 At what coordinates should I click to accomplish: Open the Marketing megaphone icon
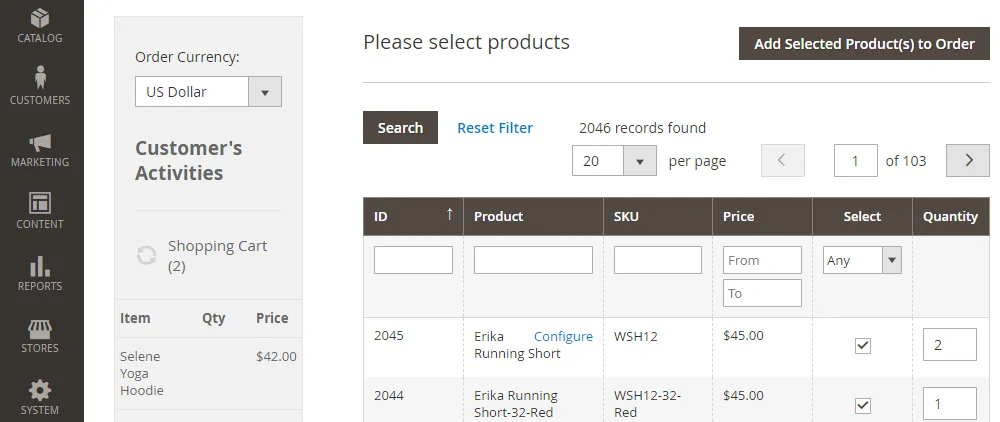pyautogui.click(x=40, y=142)
